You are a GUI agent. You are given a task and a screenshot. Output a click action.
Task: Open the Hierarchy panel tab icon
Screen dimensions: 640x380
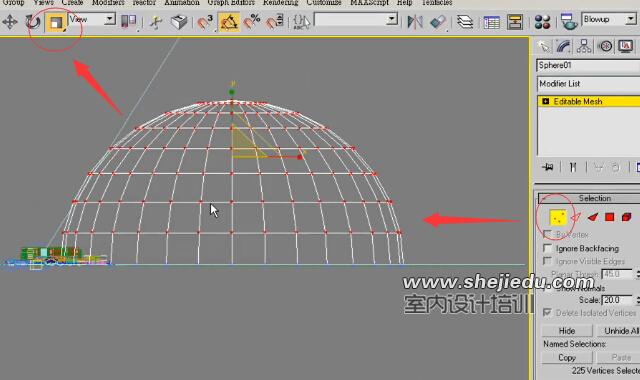(x=584, y=46)
